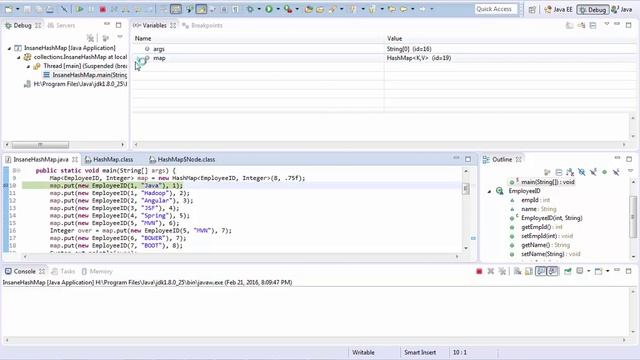The height and width of the screenshot is (360, 640).
Task: Click Remove All Terminated Launches in Console
Action: click(502, 271)
